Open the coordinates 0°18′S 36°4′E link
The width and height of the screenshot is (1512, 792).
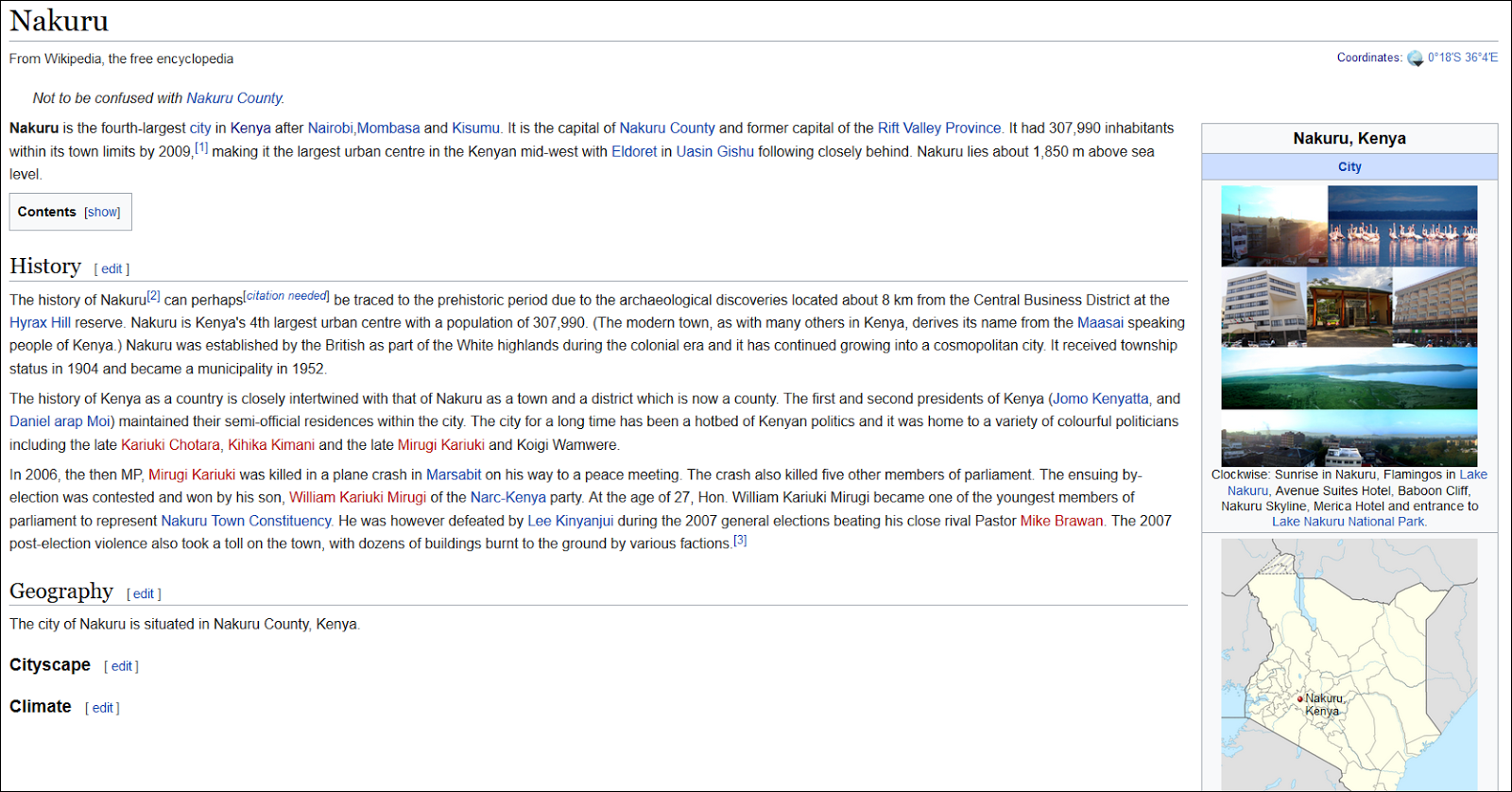pyautogui.click(x=1463, y=58)
